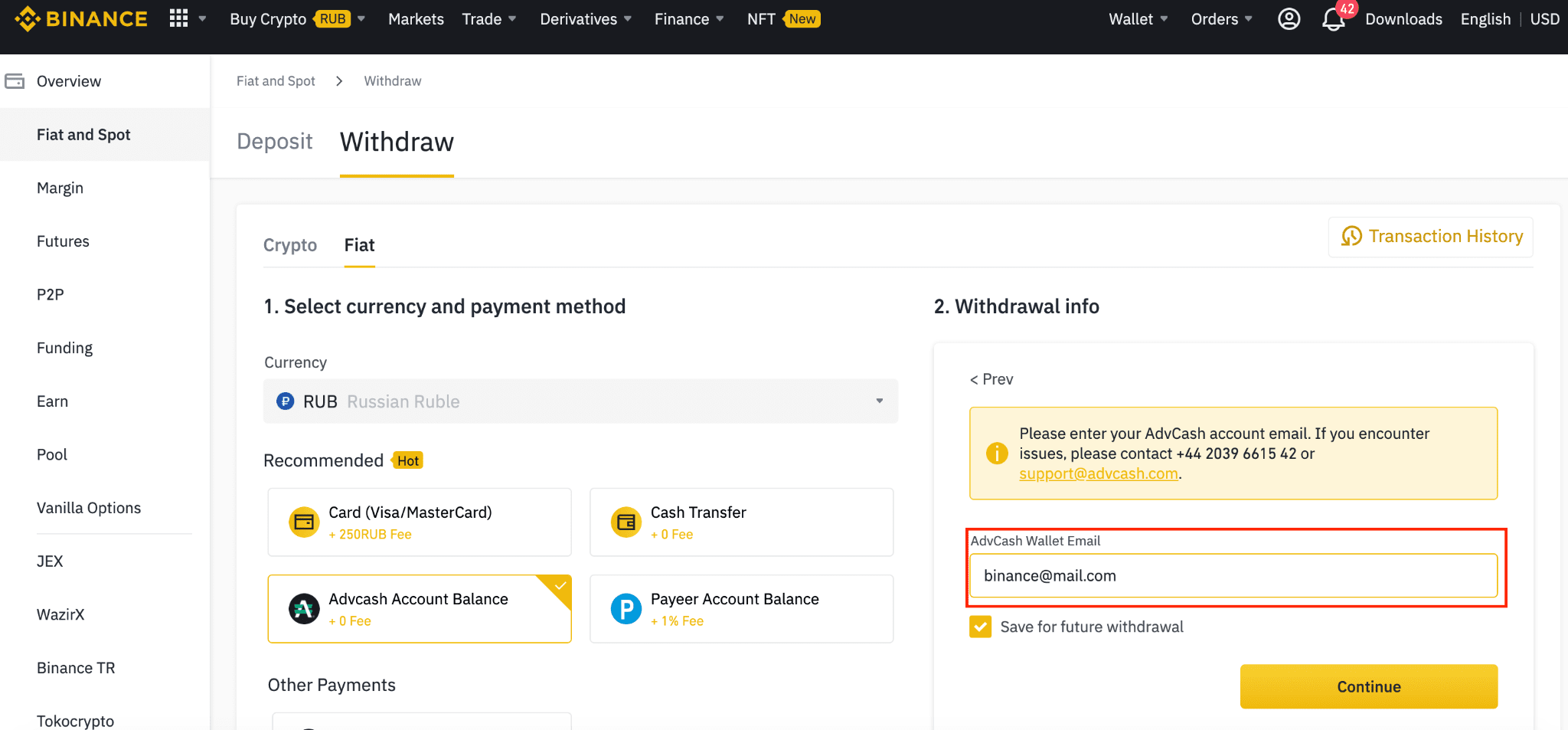The image size is (1568, 730).
Task: Select the Withdraw tab
Action: [397, 142]
